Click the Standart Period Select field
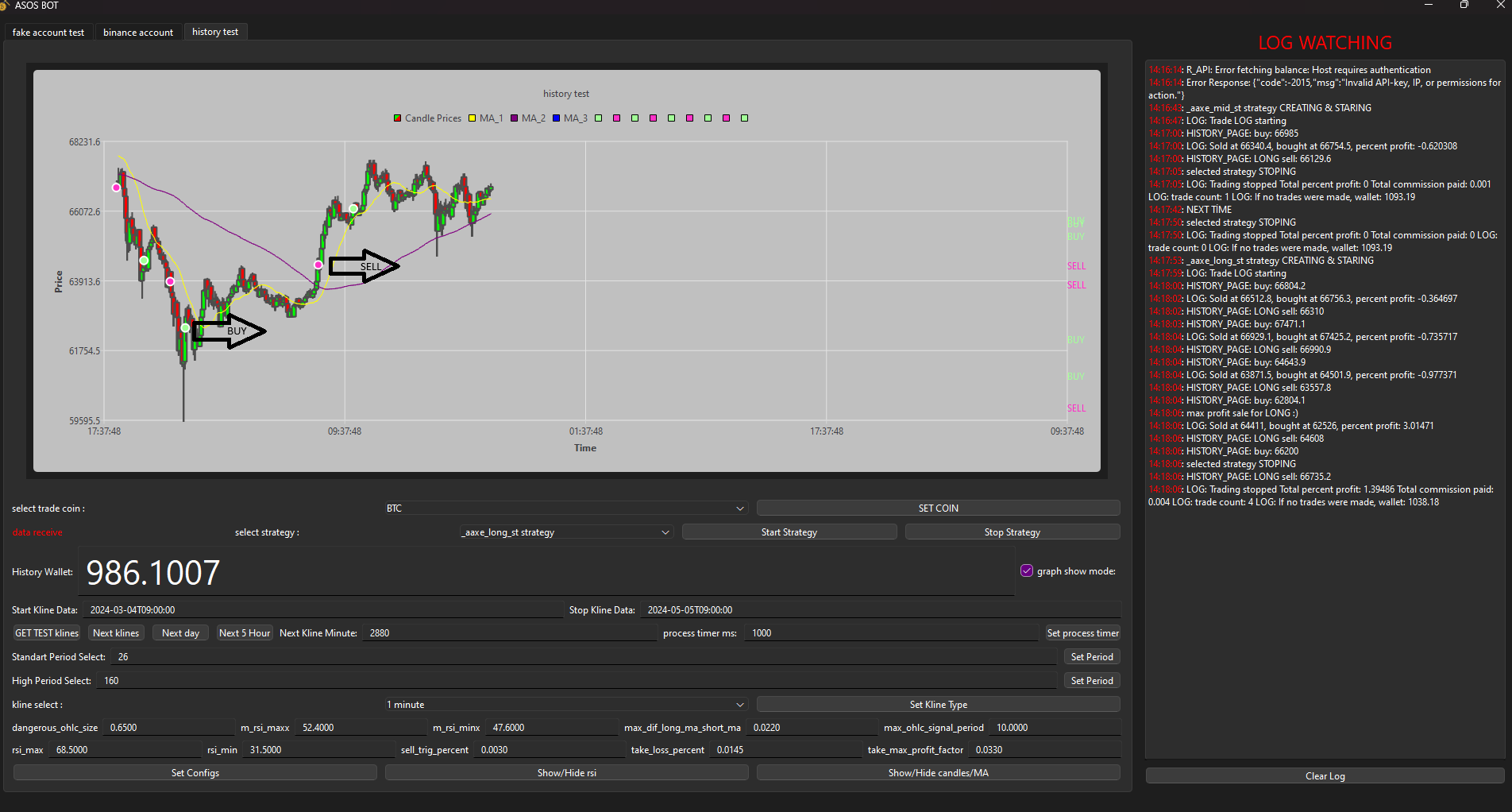The width and height of the screenshot is (1512, 812). tap(584, 657)
